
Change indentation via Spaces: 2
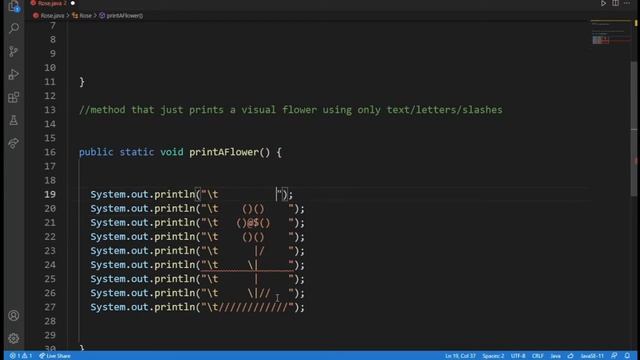493,356
